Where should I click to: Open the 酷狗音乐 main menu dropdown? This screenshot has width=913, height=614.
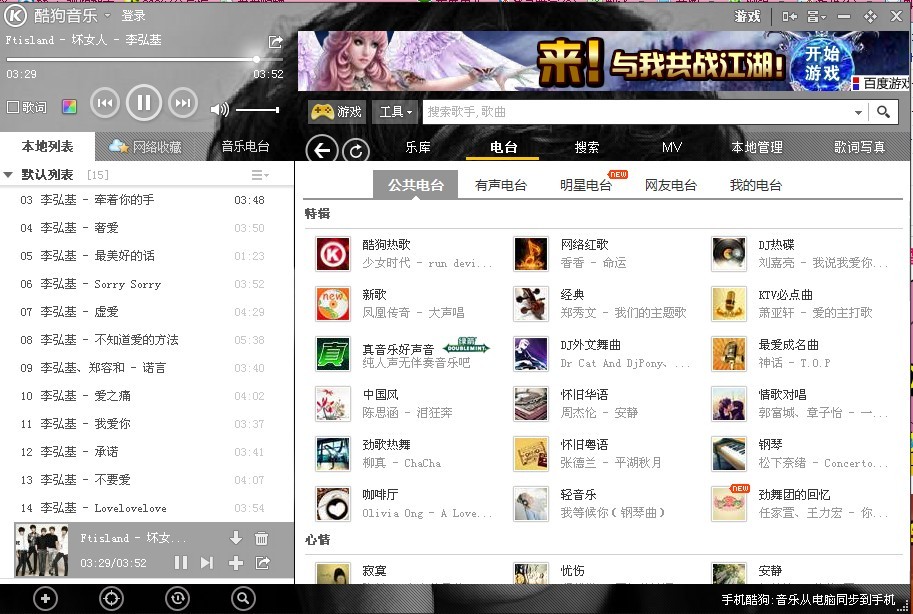[107, 15]
